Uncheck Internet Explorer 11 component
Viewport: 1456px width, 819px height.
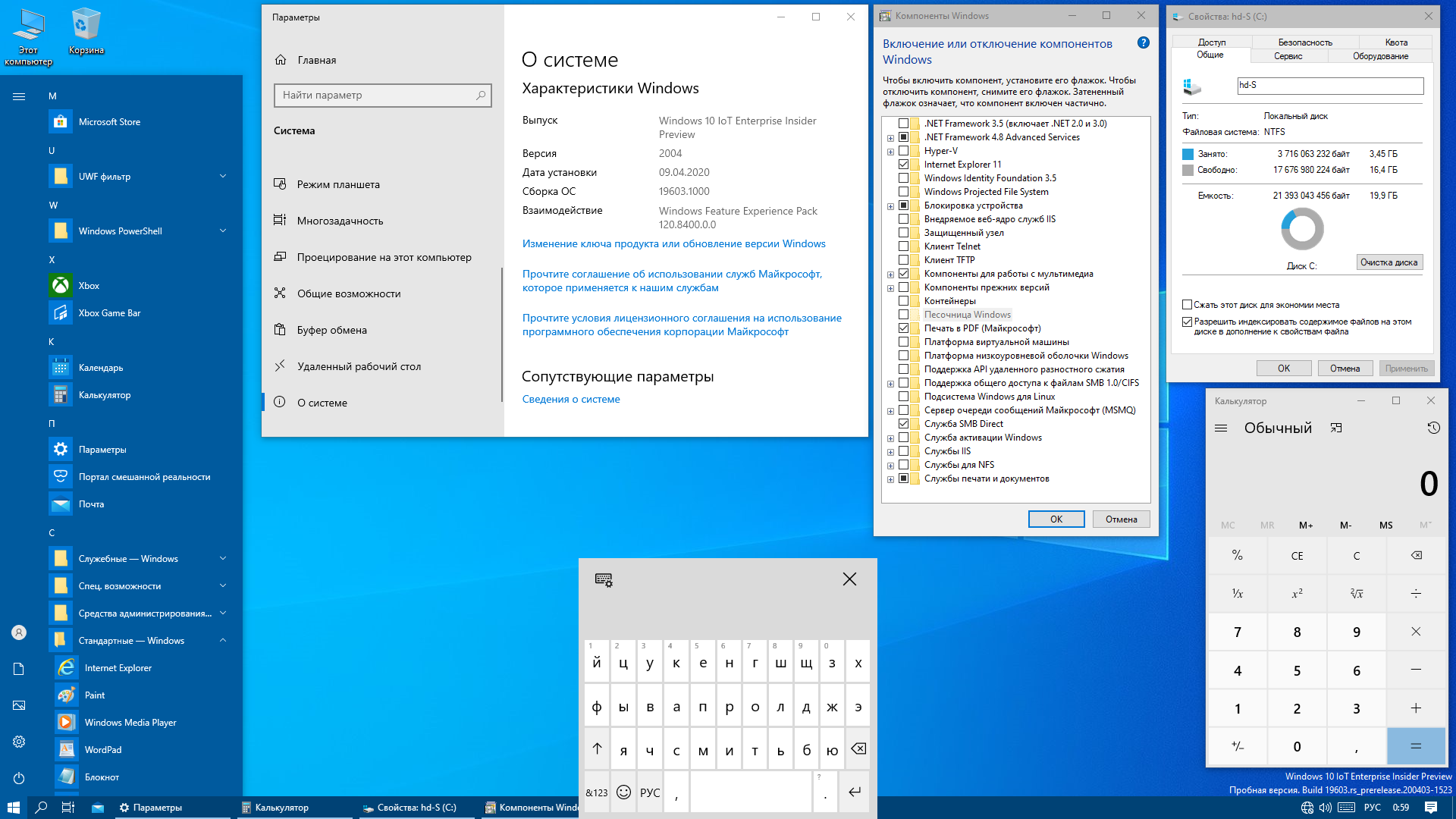pos(903,165)
